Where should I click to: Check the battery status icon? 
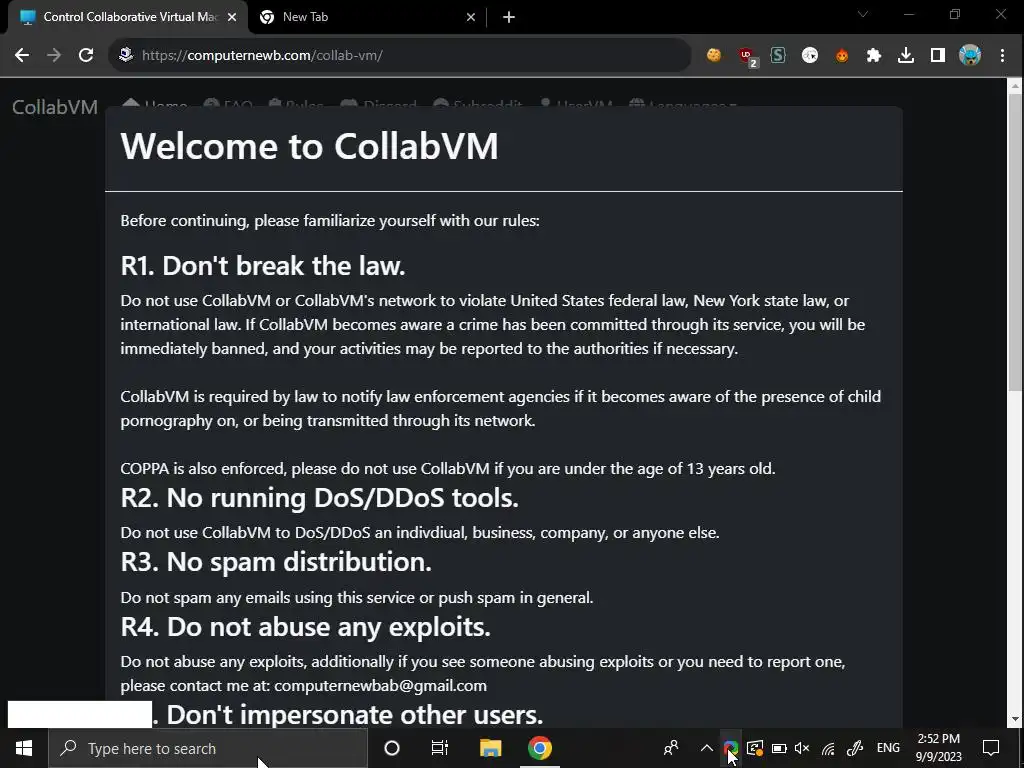point(778,748)
